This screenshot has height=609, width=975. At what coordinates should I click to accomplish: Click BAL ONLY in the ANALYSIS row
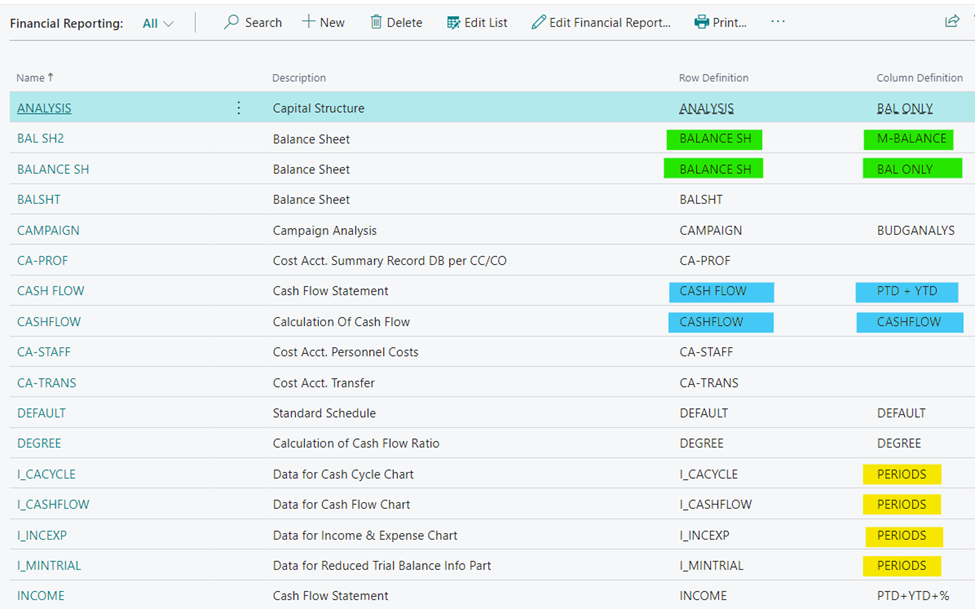[x=905, y=108]
